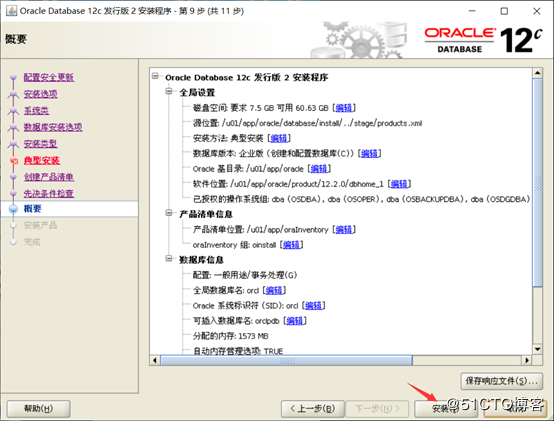Screen dimensions: 554x421
Task: Select the 源位置 products.xml row
Action: pyautogui.click(x=307, y=123)
